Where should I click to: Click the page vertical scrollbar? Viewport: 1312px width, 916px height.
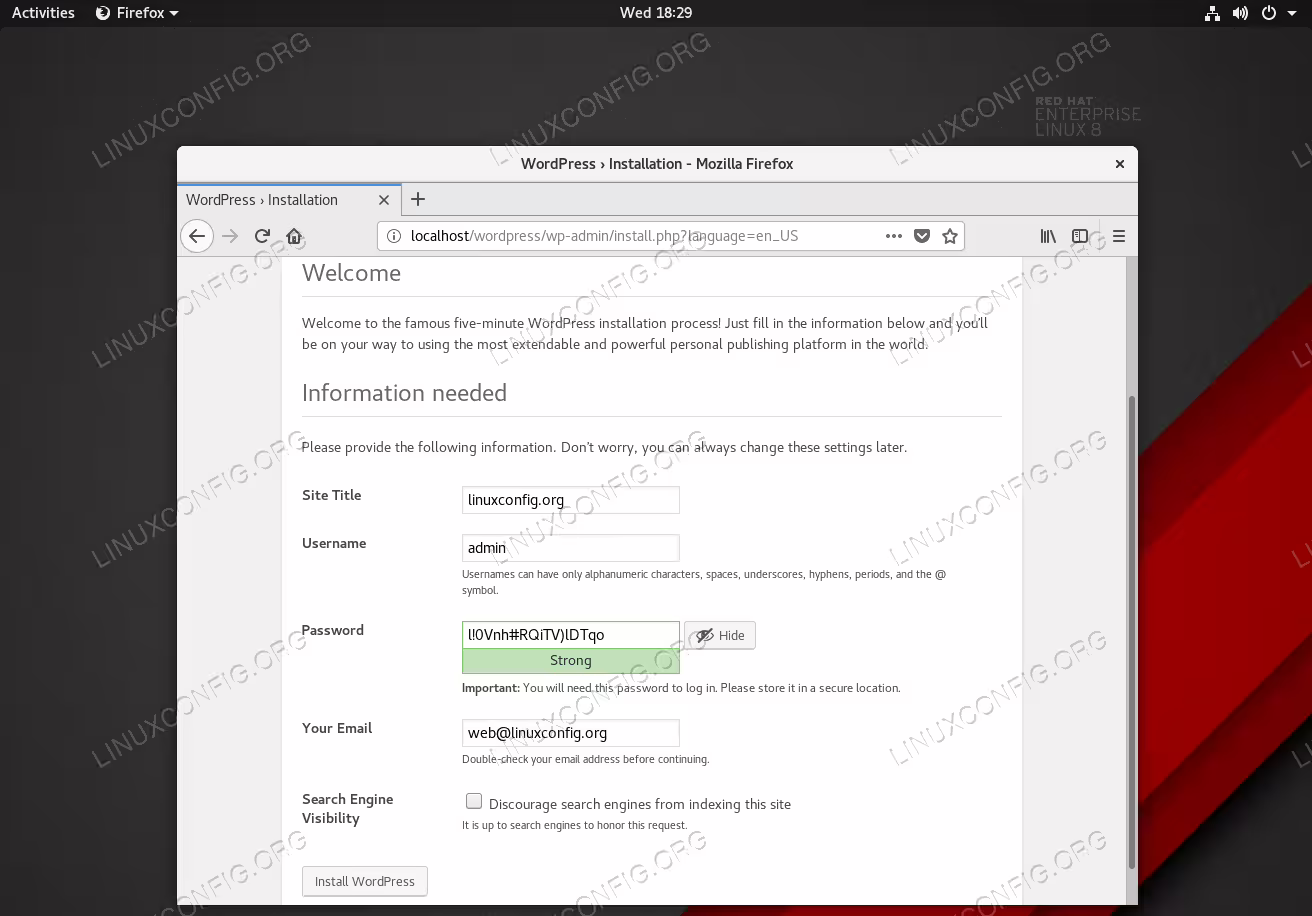tap(1132, 630)
